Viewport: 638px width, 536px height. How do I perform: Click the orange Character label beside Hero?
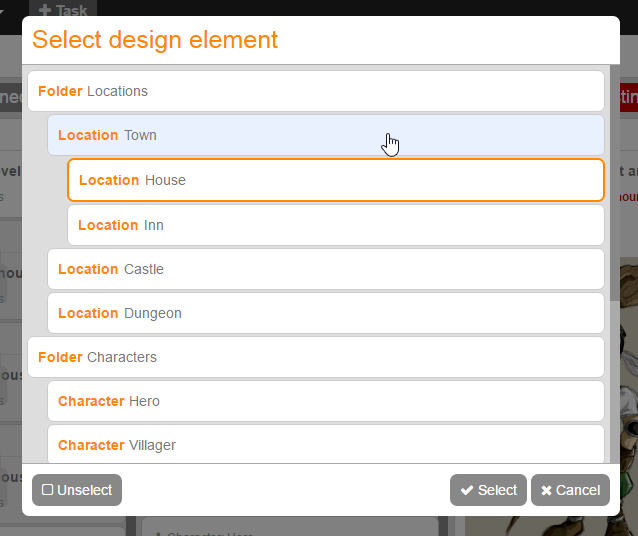coord(91,401)
